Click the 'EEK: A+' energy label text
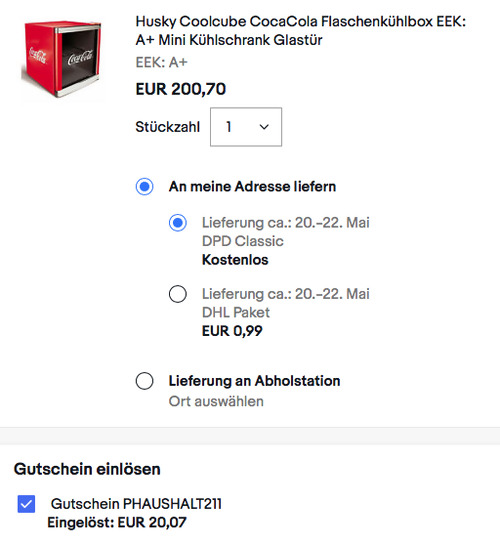Screen dimensions: 500x545 [x=162, y=63]
